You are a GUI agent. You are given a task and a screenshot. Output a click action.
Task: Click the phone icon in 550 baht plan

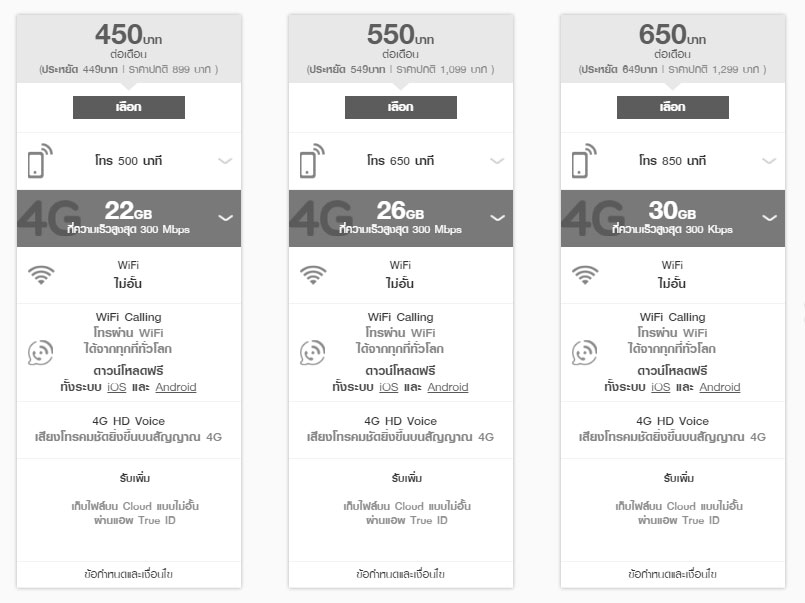click(312, 161)
